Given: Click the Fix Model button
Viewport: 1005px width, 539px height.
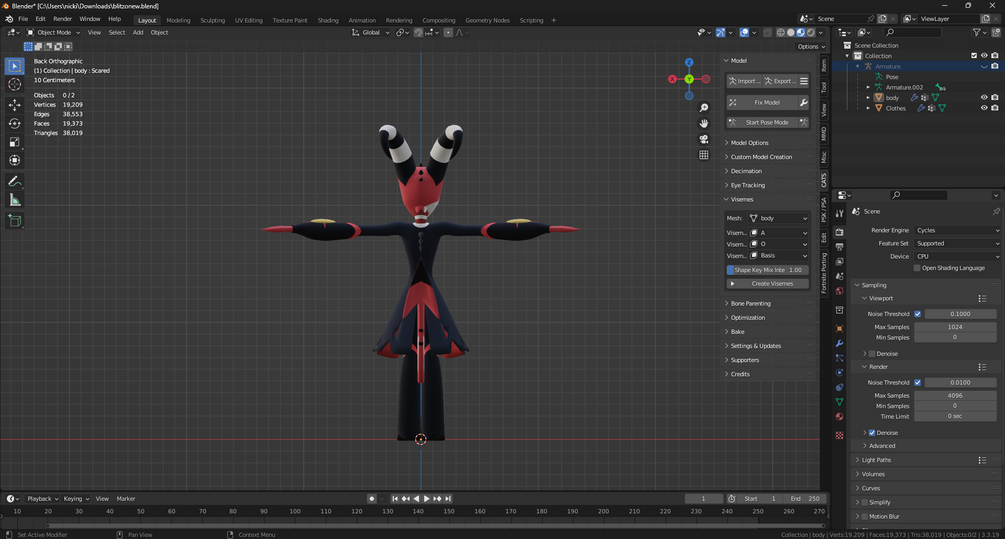Looking at the screenshot, I should [x=766, y=102].
